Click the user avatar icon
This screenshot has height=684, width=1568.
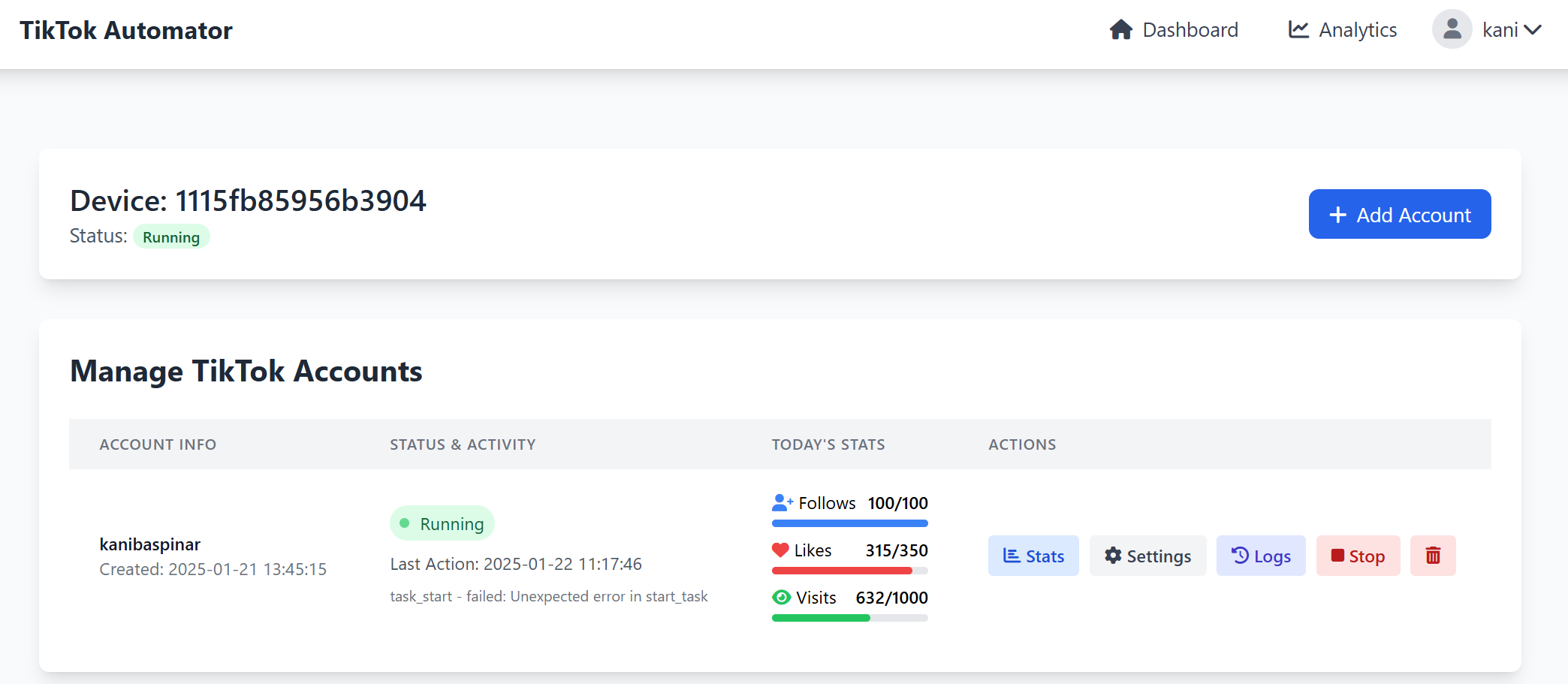click(x=1452, y=30)
